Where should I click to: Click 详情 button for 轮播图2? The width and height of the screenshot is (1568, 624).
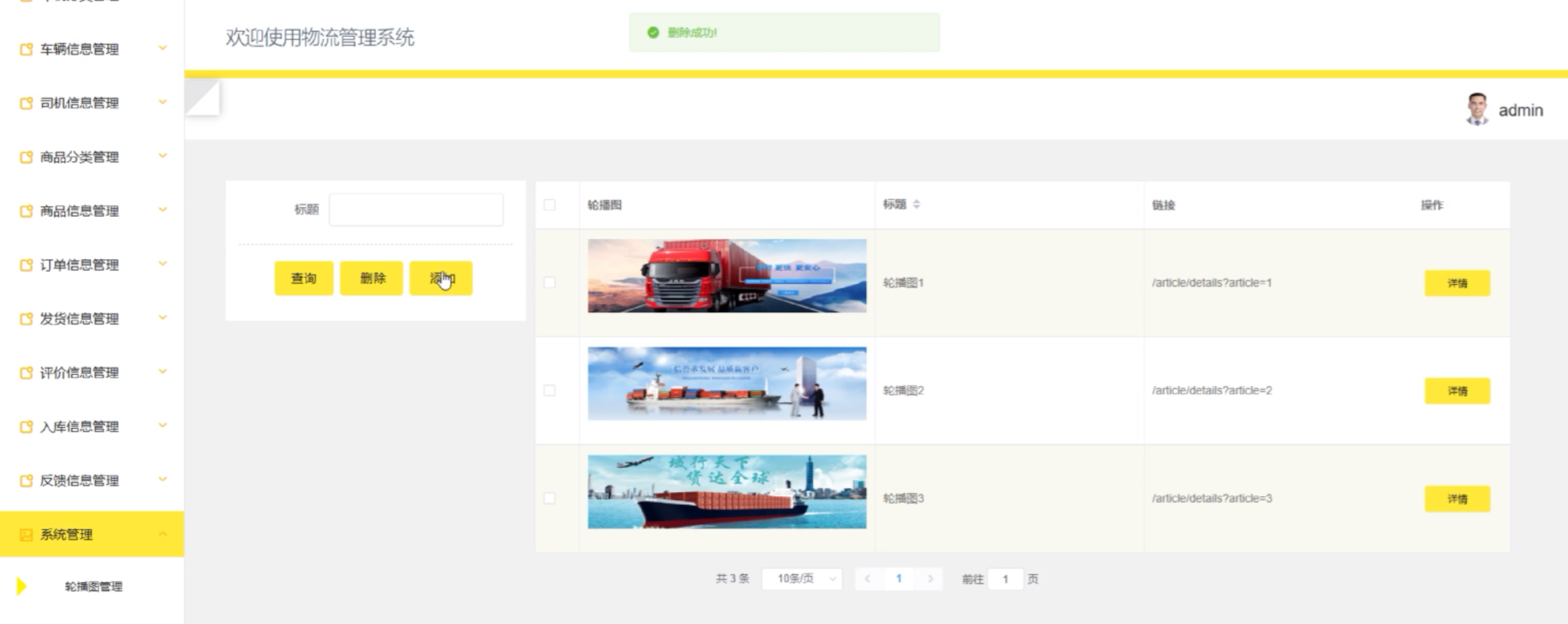point(1457,391)
